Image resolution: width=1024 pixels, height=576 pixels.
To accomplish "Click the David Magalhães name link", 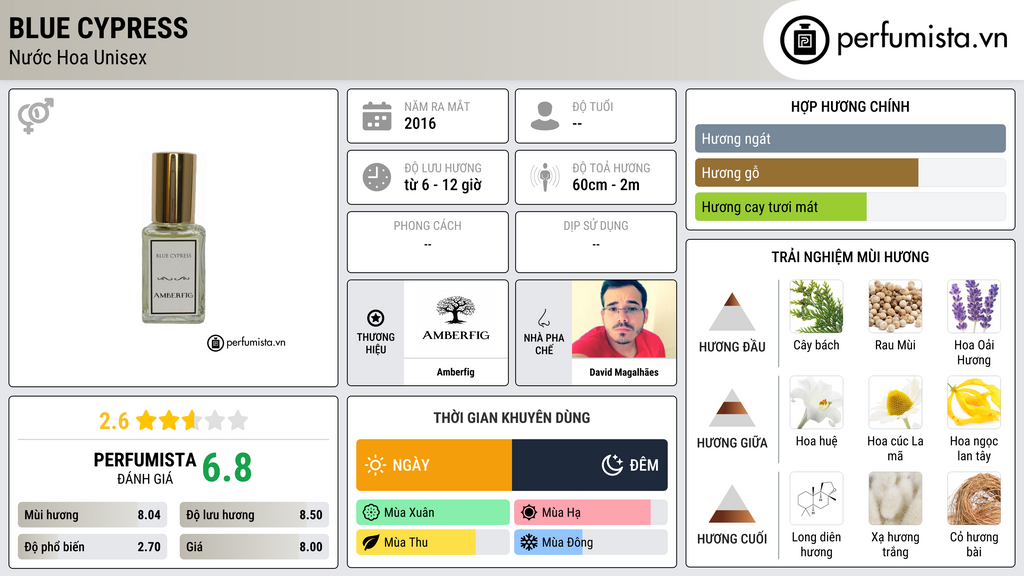I will click(x=624, y=372).
